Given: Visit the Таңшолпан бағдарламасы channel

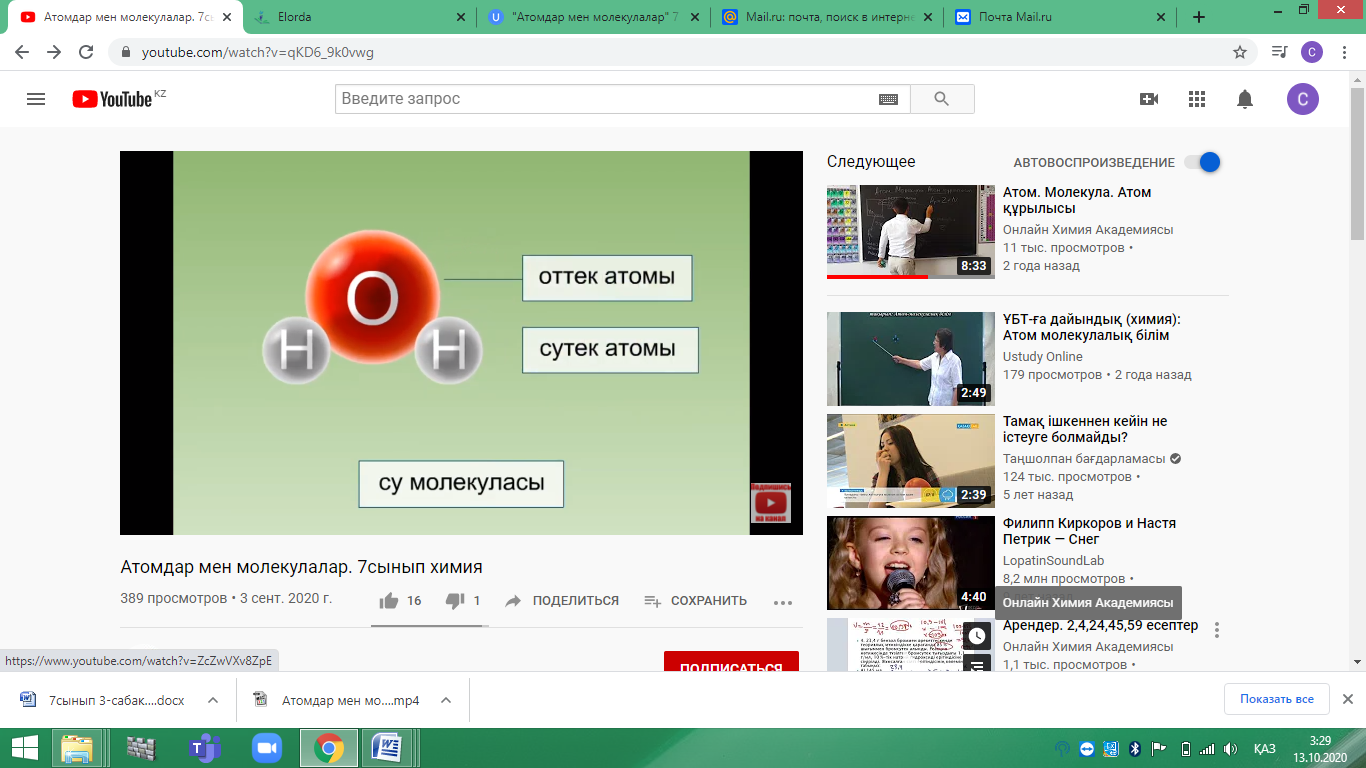Looking at the screenshot, I should point(1085,459).
